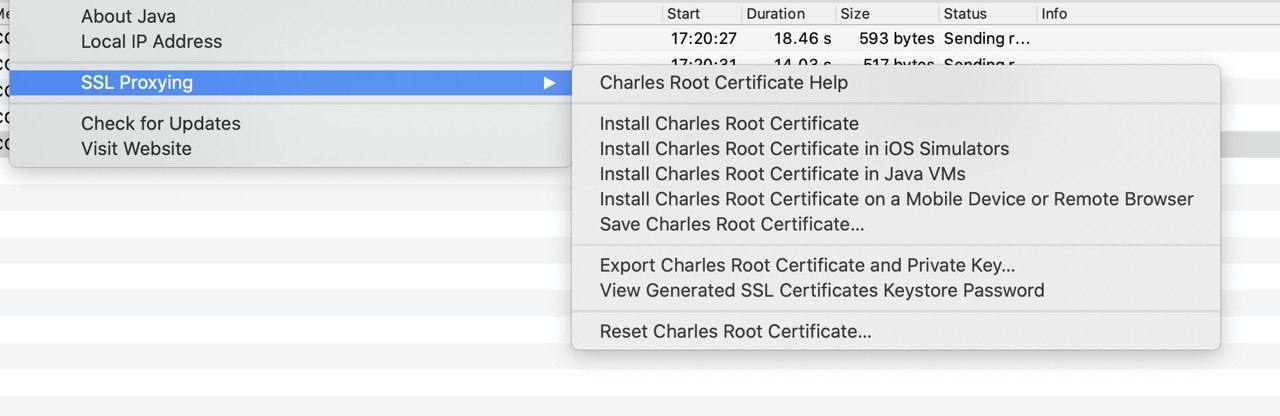
Task: Open the SSL Proxying submenu
Action: click(290, 82)
